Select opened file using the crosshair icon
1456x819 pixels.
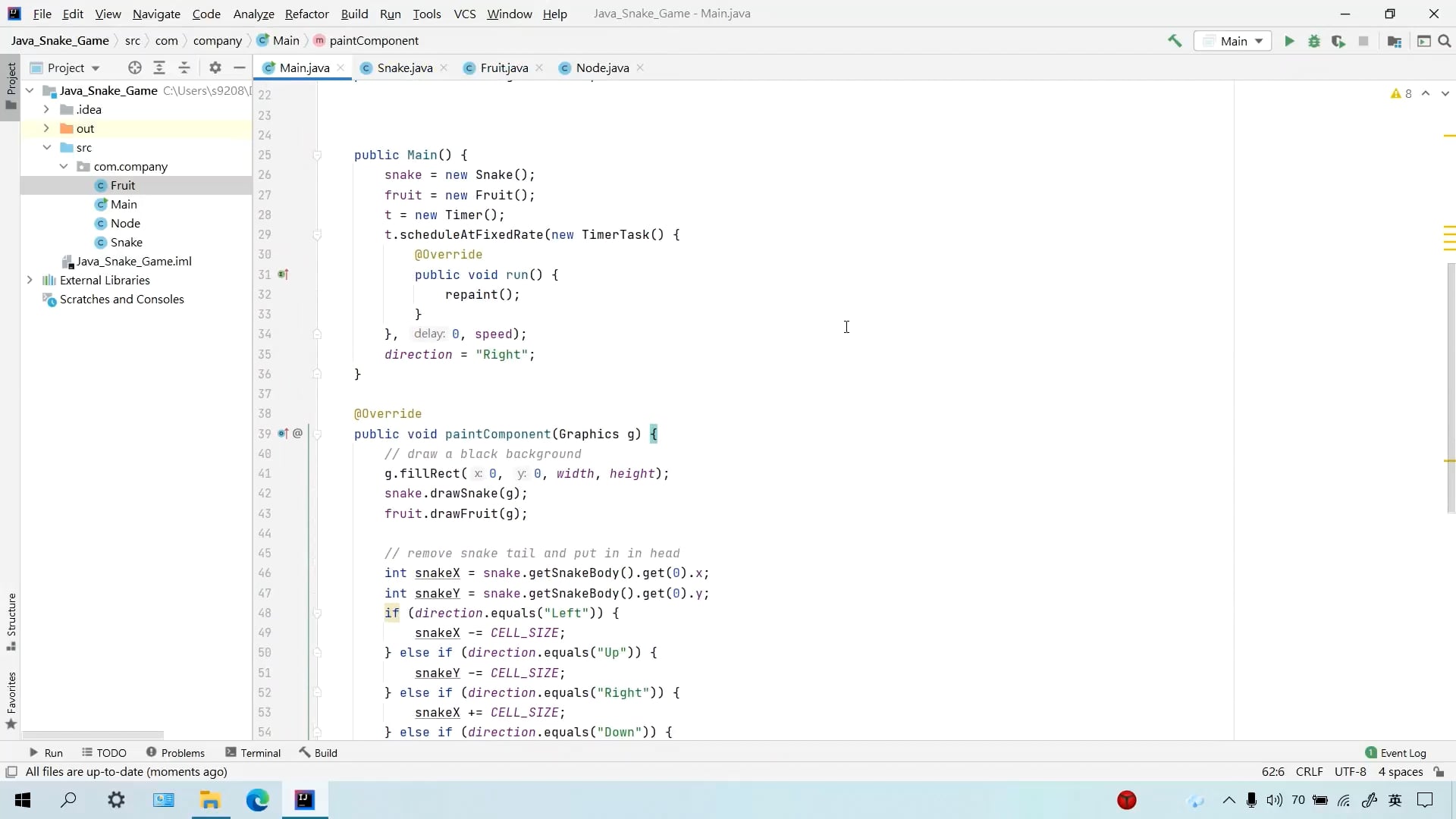pos(135,67)
